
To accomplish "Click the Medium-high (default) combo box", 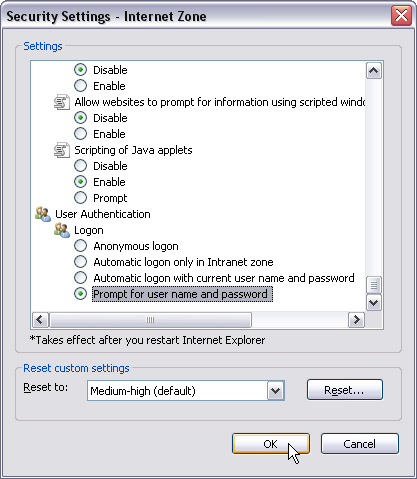I will [186, 391].
